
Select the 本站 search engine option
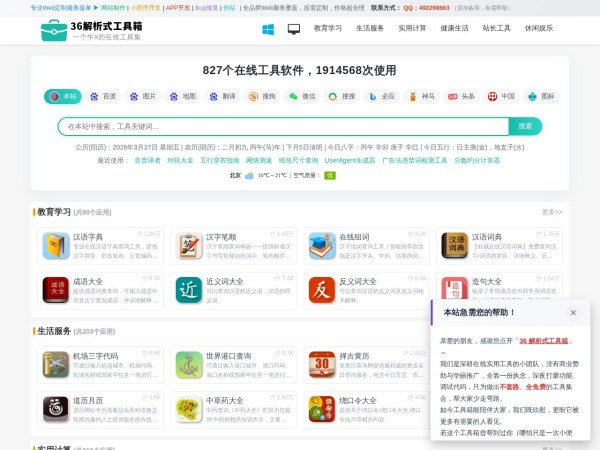pos(63,96)
